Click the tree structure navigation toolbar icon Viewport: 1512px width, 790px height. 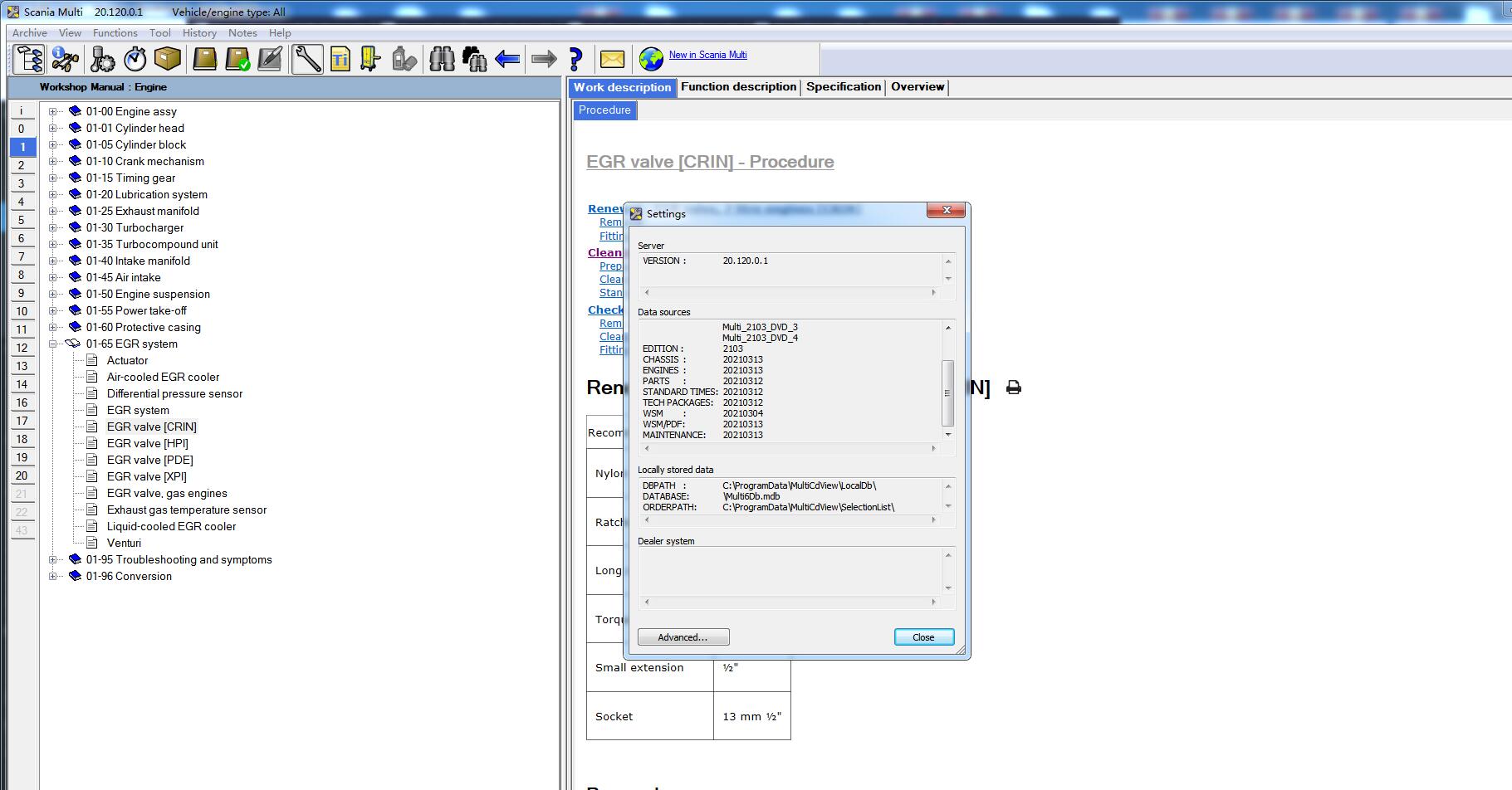click(x=29, y=59)
